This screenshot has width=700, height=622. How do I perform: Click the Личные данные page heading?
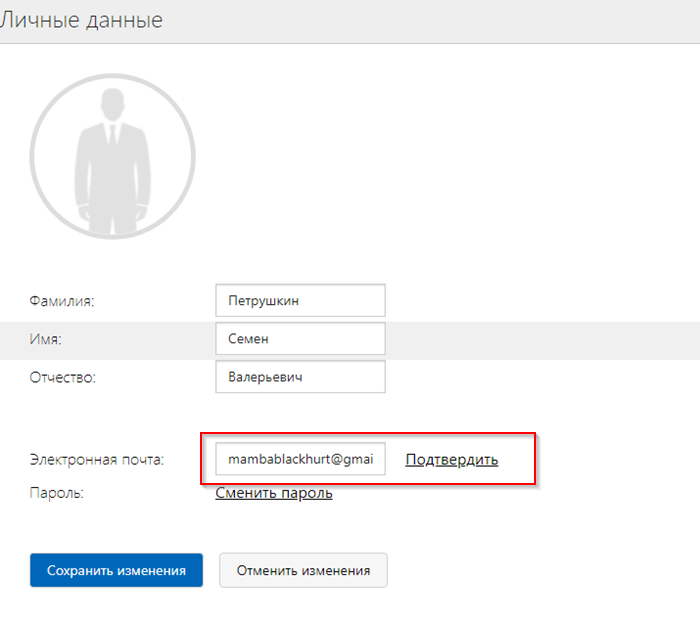82,20
